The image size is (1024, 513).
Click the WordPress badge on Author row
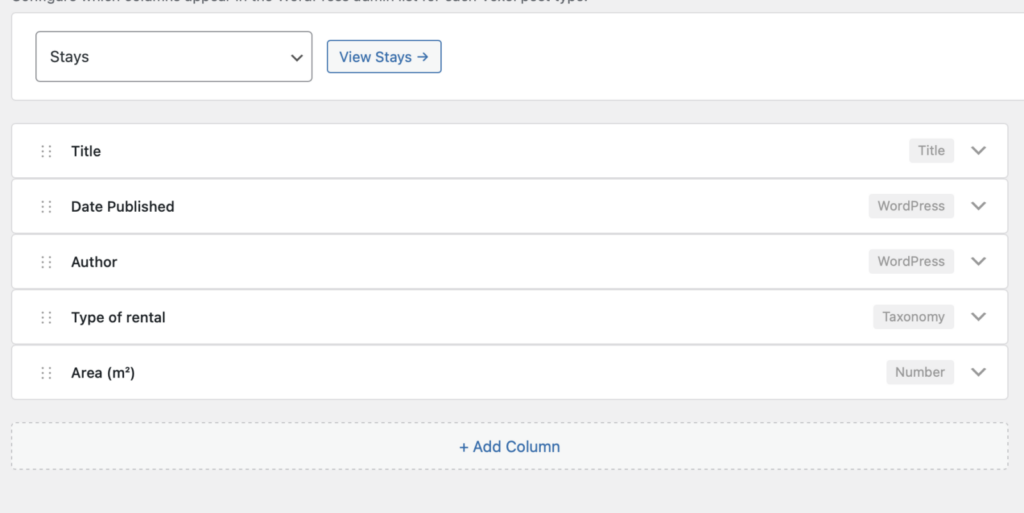click(x=911, y=262)
